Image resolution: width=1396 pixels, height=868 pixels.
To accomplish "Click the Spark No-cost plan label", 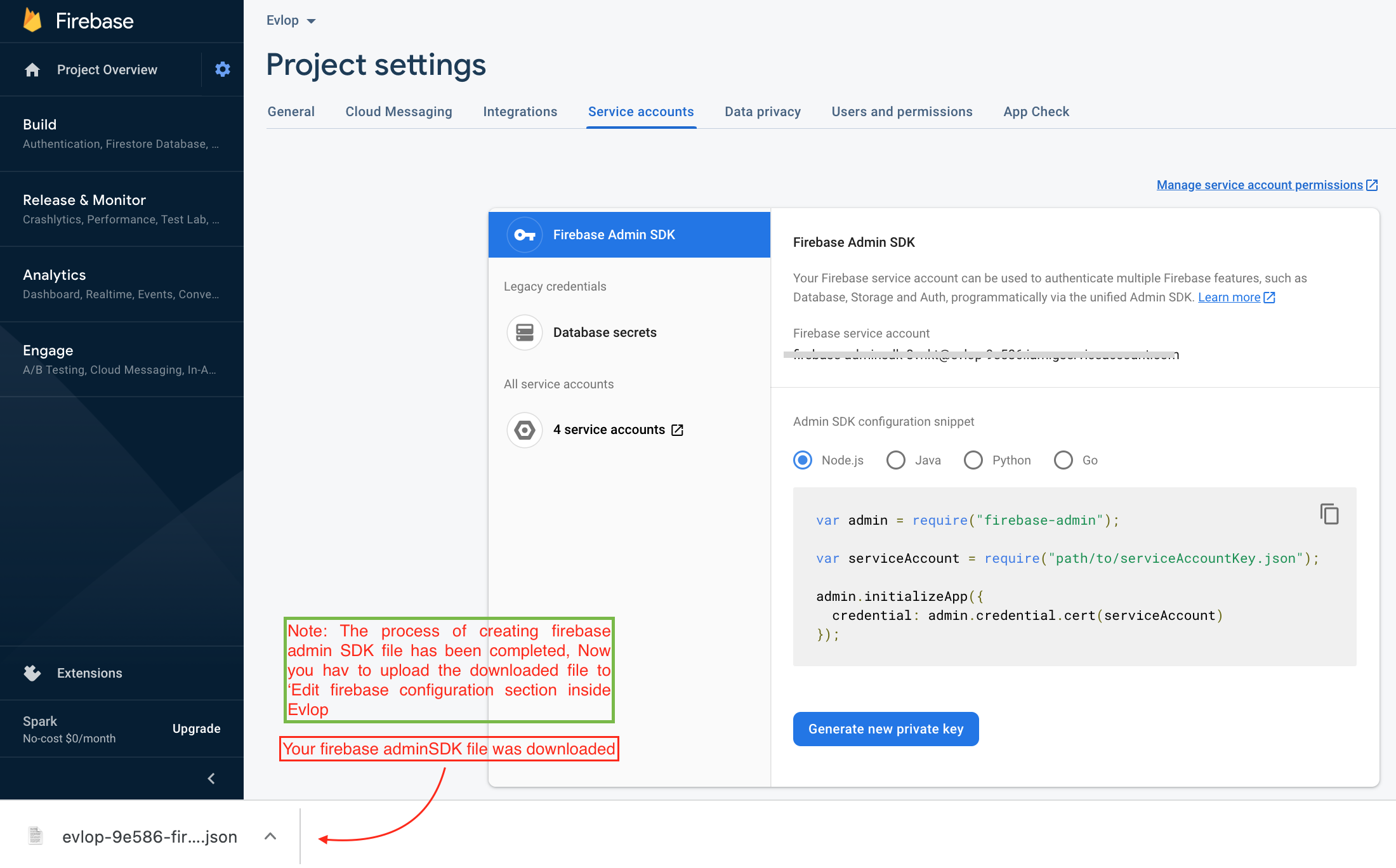I will [x=69, y=729].
